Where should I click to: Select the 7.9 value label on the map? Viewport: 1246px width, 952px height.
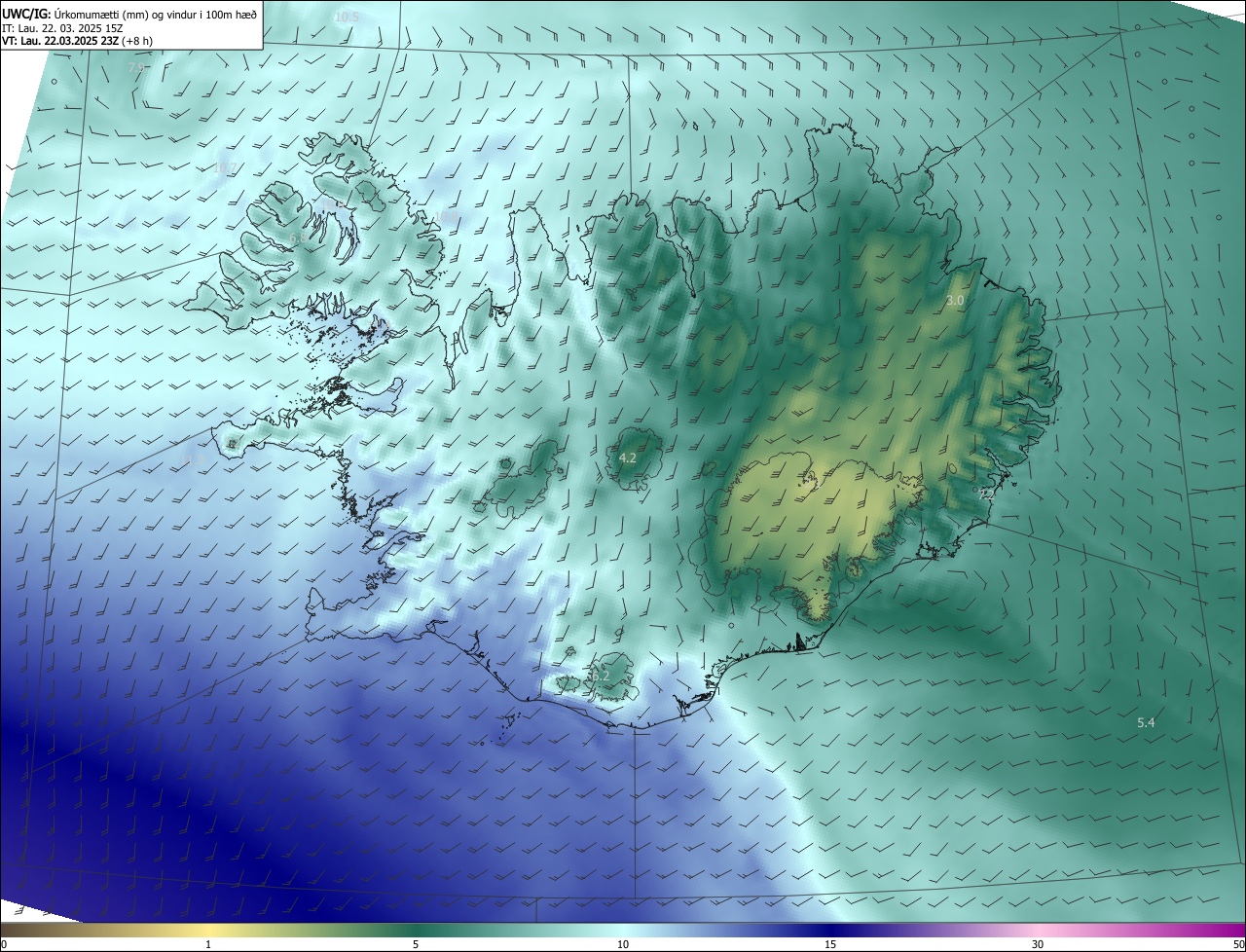click(x=136, y=67)
